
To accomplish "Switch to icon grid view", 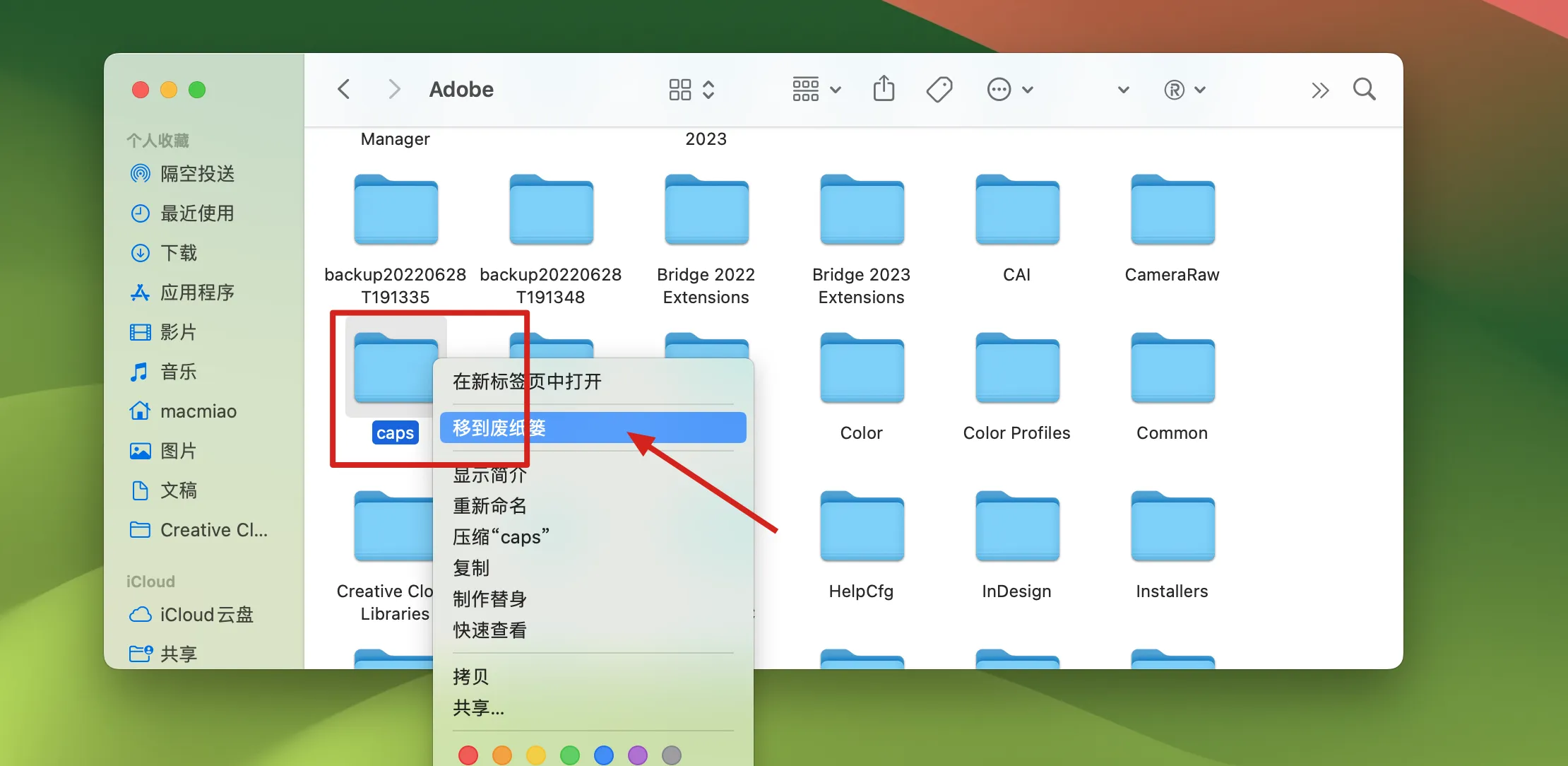I will pos(680,90).
